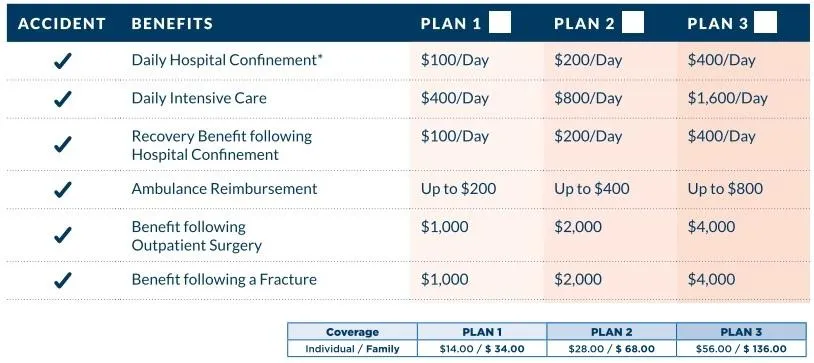The image size is (814, 363).
Task: Click the Plan 2 $2,000 fracture benefit
Action: tap(578, 279)
